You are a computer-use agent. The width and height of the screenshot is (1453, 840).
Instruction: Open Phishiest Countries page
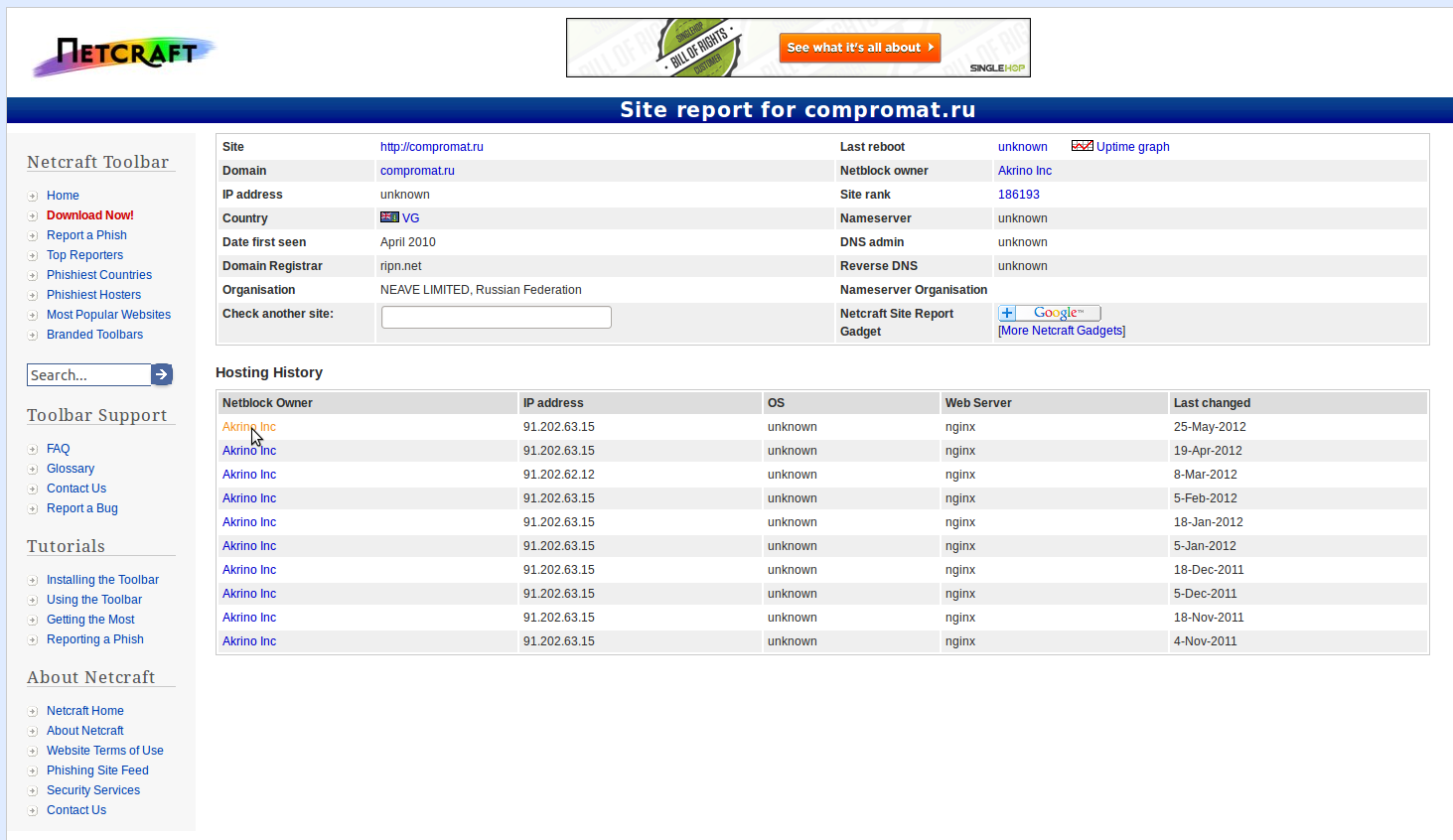click(x=99, y=275)
